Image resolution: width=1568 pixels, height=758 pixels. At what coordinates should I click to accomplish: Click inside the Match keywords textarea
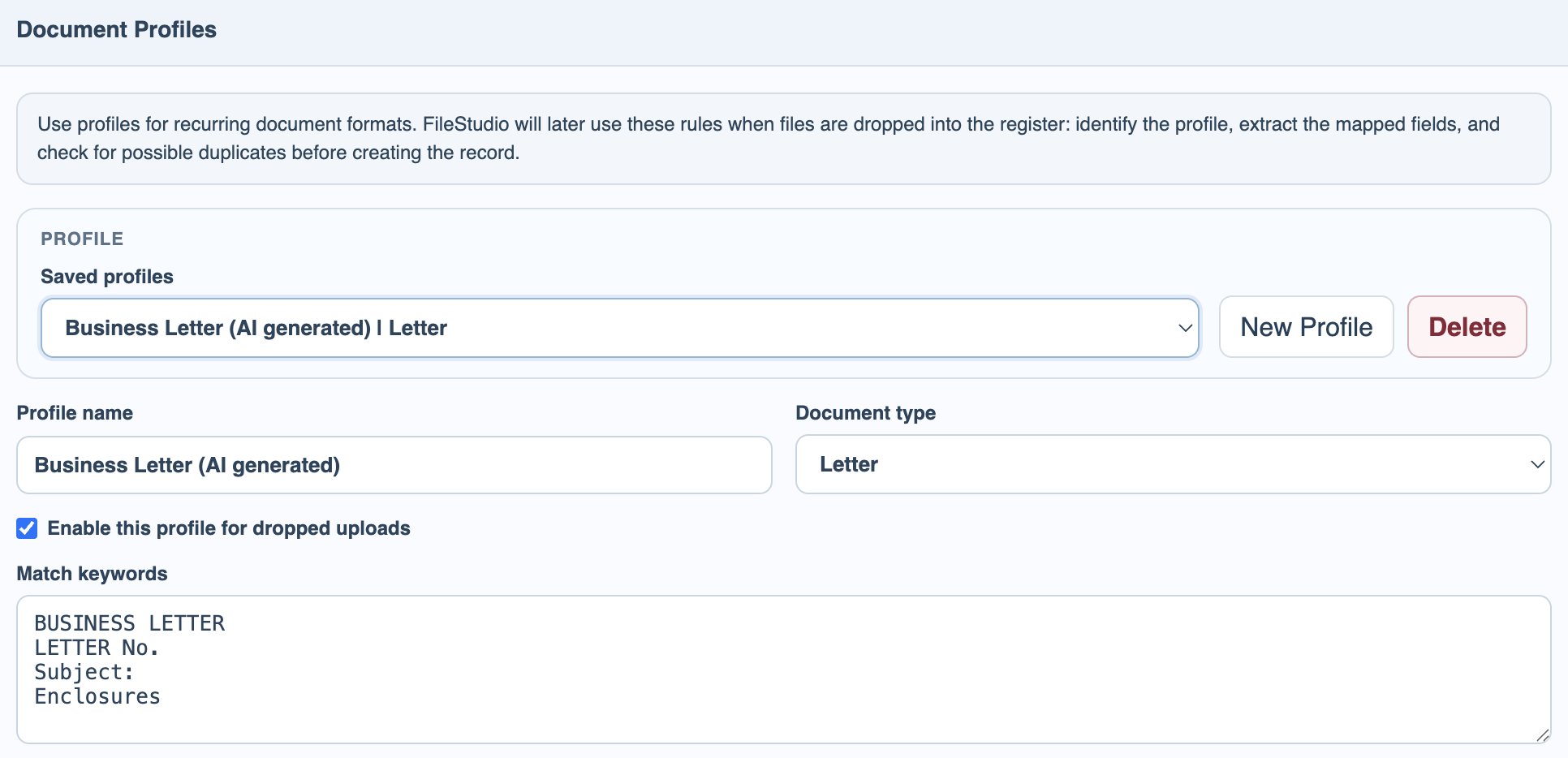(784, 670)
